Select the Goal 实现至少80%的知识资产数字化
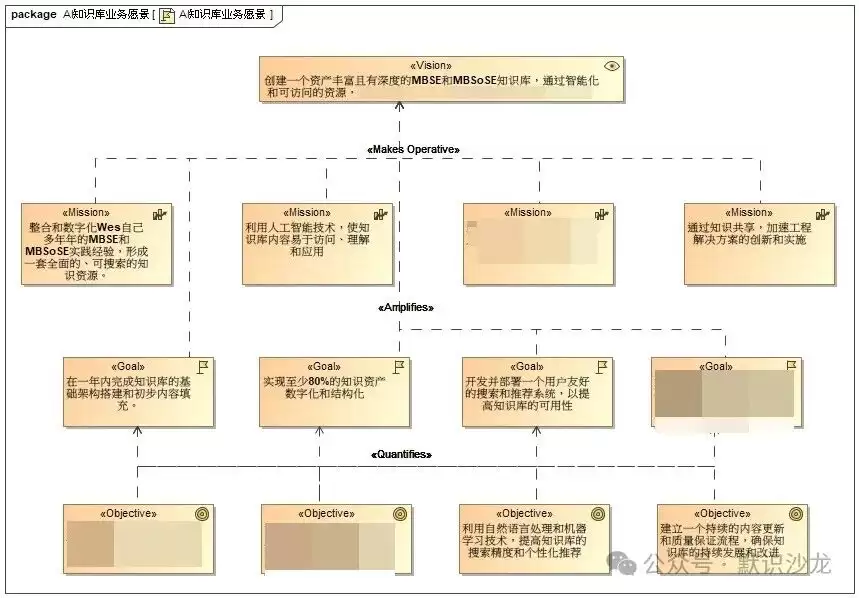The width and height of the screenshot is (859, 598). (334, 393)
